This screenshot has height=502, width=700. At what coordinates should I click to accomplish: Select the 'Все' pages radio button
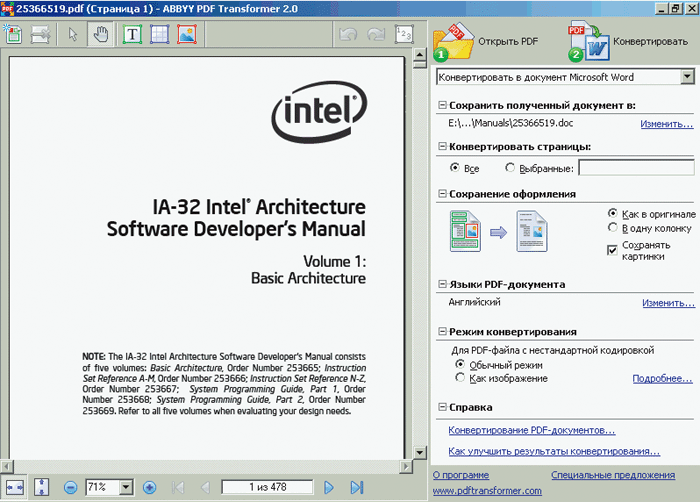pos(454,167)
